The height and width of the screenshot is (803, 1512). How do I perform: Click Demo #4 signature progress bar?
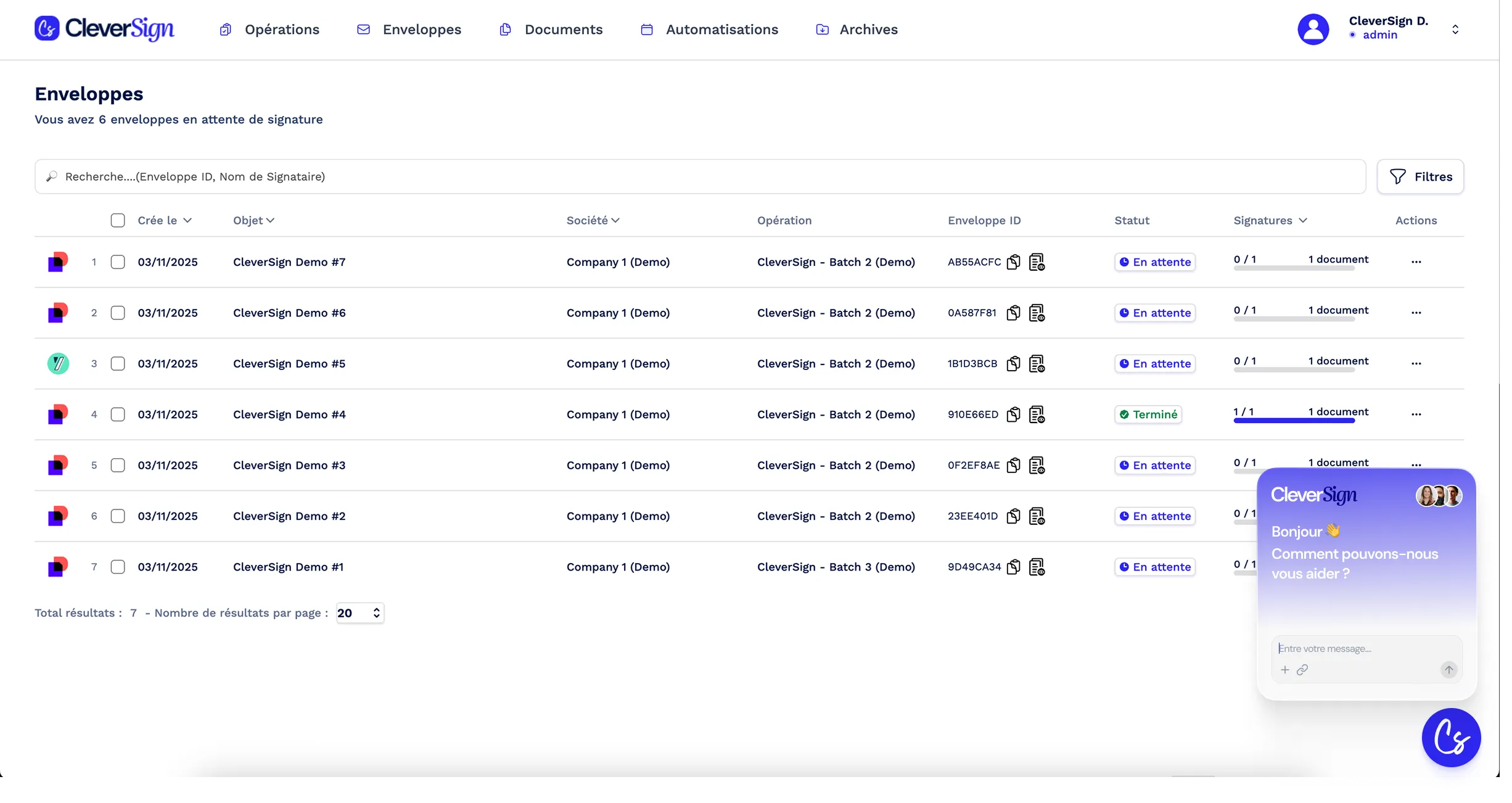tap(1294, 421)
